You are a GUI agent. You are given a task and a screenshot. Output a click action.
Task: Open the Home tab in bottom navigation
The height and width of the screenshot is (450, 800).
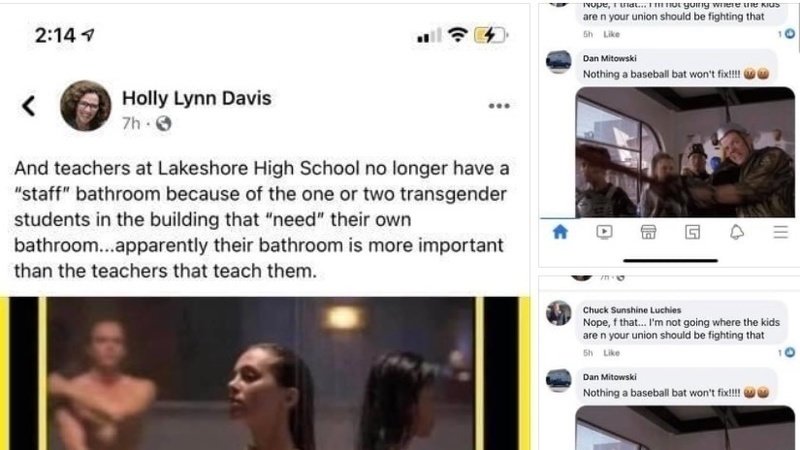(x=560, y=232)
